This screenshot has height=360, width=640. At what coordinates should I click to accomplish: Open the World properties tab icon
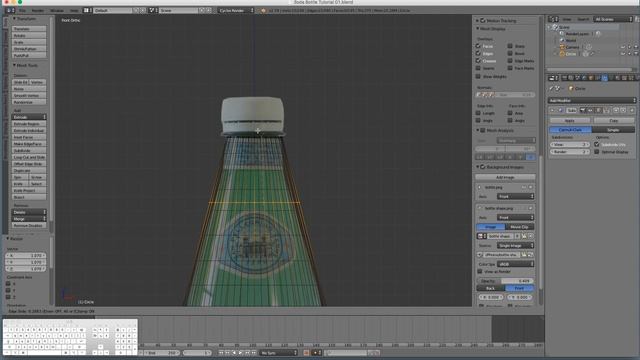tap(584, 78)
